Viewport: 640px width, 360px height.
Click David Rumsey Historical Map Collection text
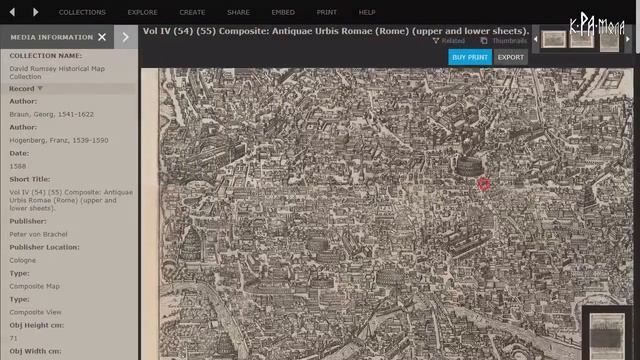pos(57,72)
